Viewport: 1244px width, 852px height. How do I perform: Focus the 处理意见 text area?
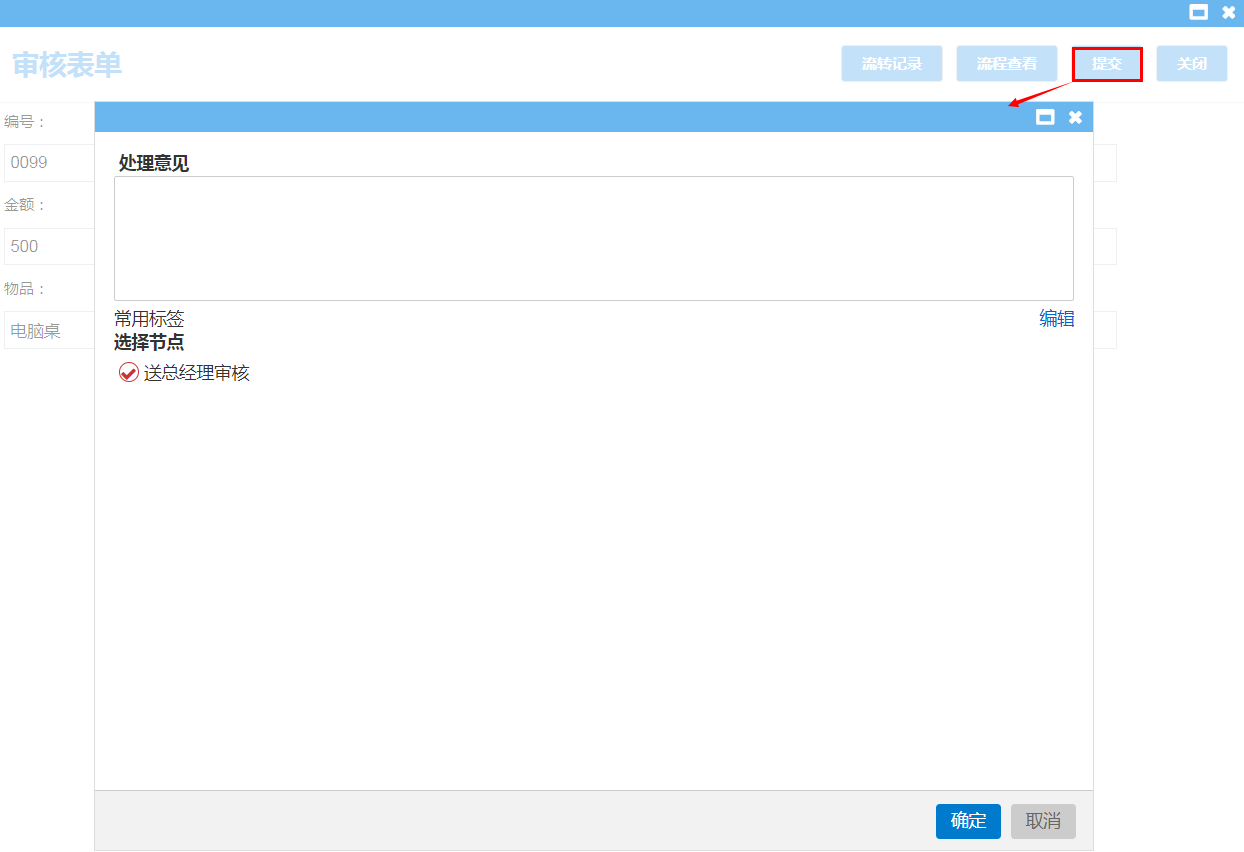tap(593, 238)
